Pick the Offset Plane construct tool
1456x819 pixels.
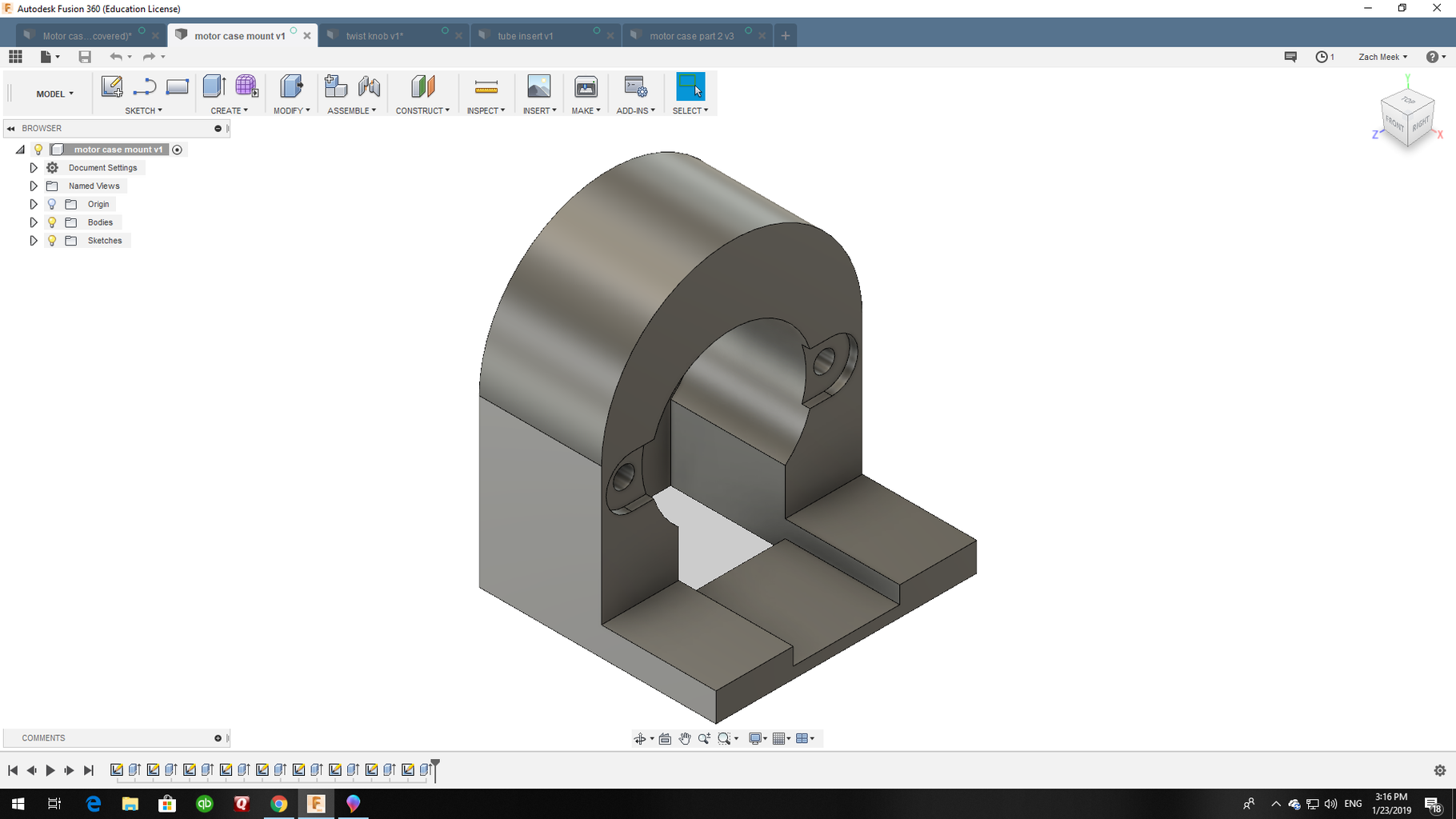pos(422,86)
